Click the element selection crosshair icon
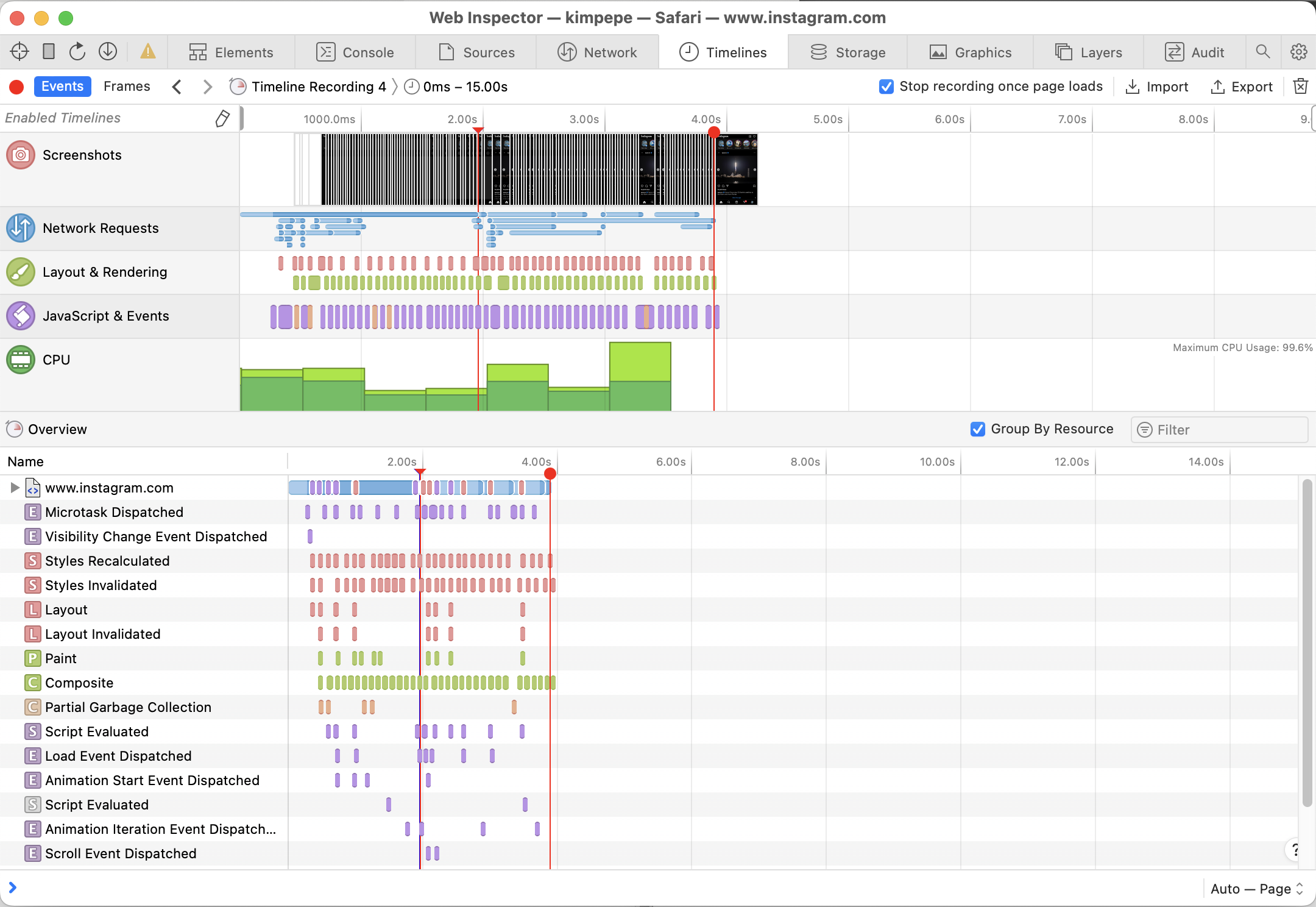This screenshot has height=907, width=1316. pos(19,52)
